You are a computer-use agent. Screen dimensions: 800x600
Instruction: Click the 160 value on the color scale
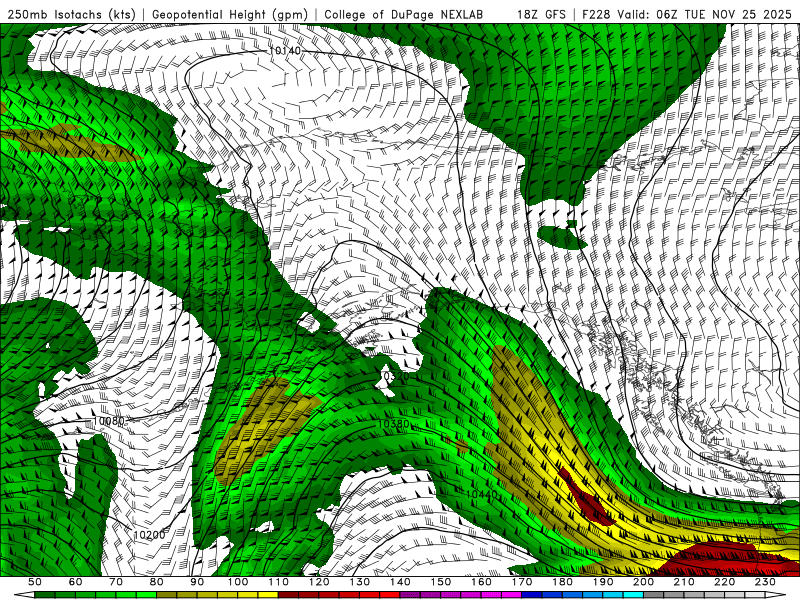point(481,582)
